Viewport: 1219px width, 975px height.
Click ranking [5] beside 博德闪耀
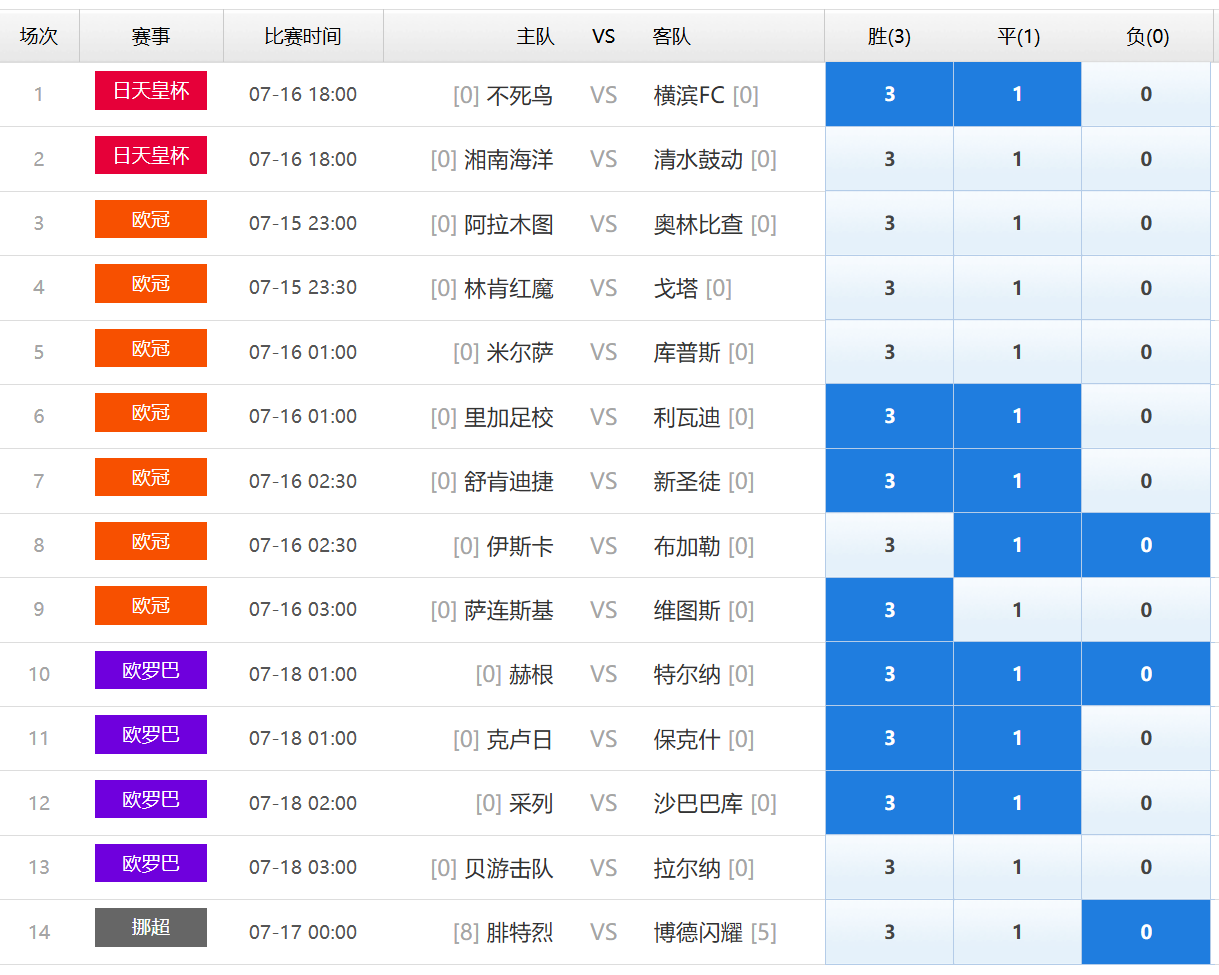763,933
